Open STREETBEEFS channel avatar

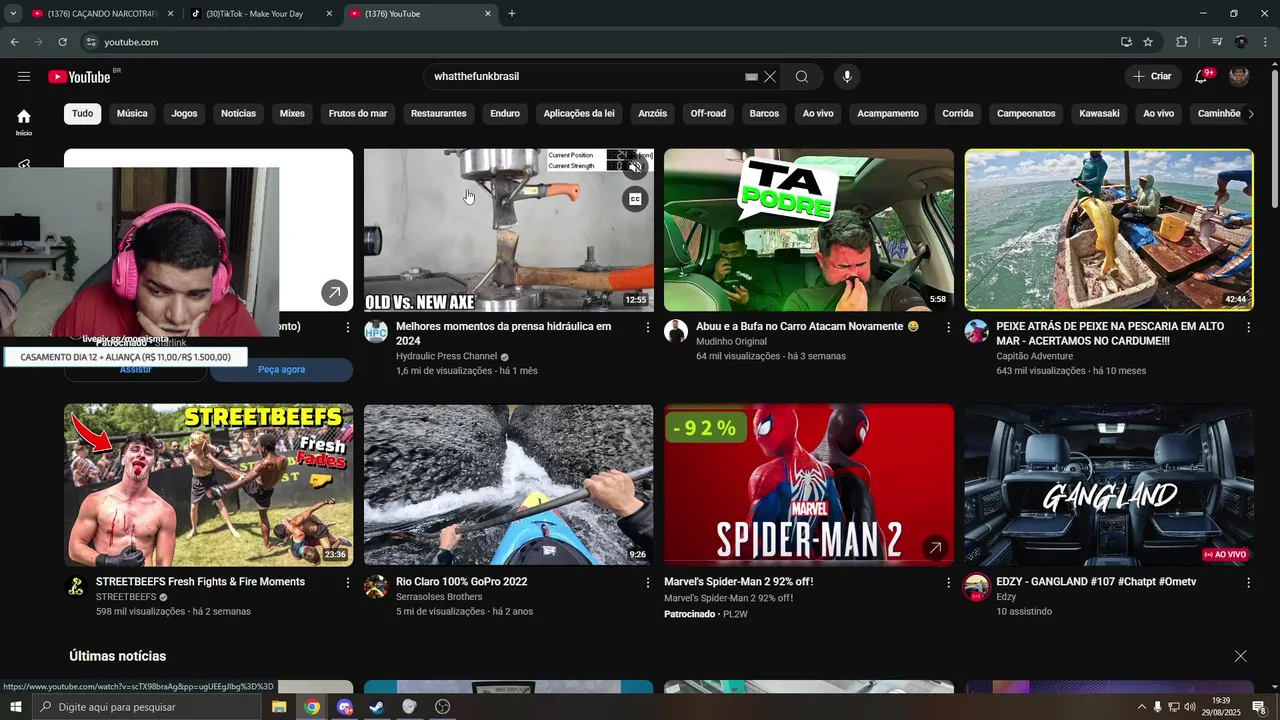point(76,587)
